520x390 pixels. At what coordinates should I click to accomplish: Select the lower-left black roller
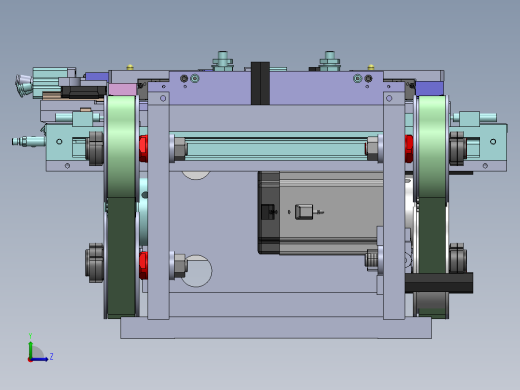click(95, 263)
